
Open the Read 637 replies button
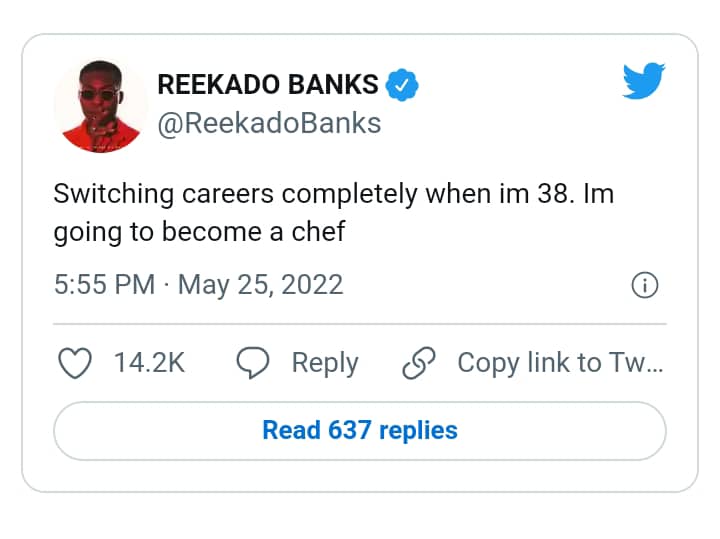[359, 431]
